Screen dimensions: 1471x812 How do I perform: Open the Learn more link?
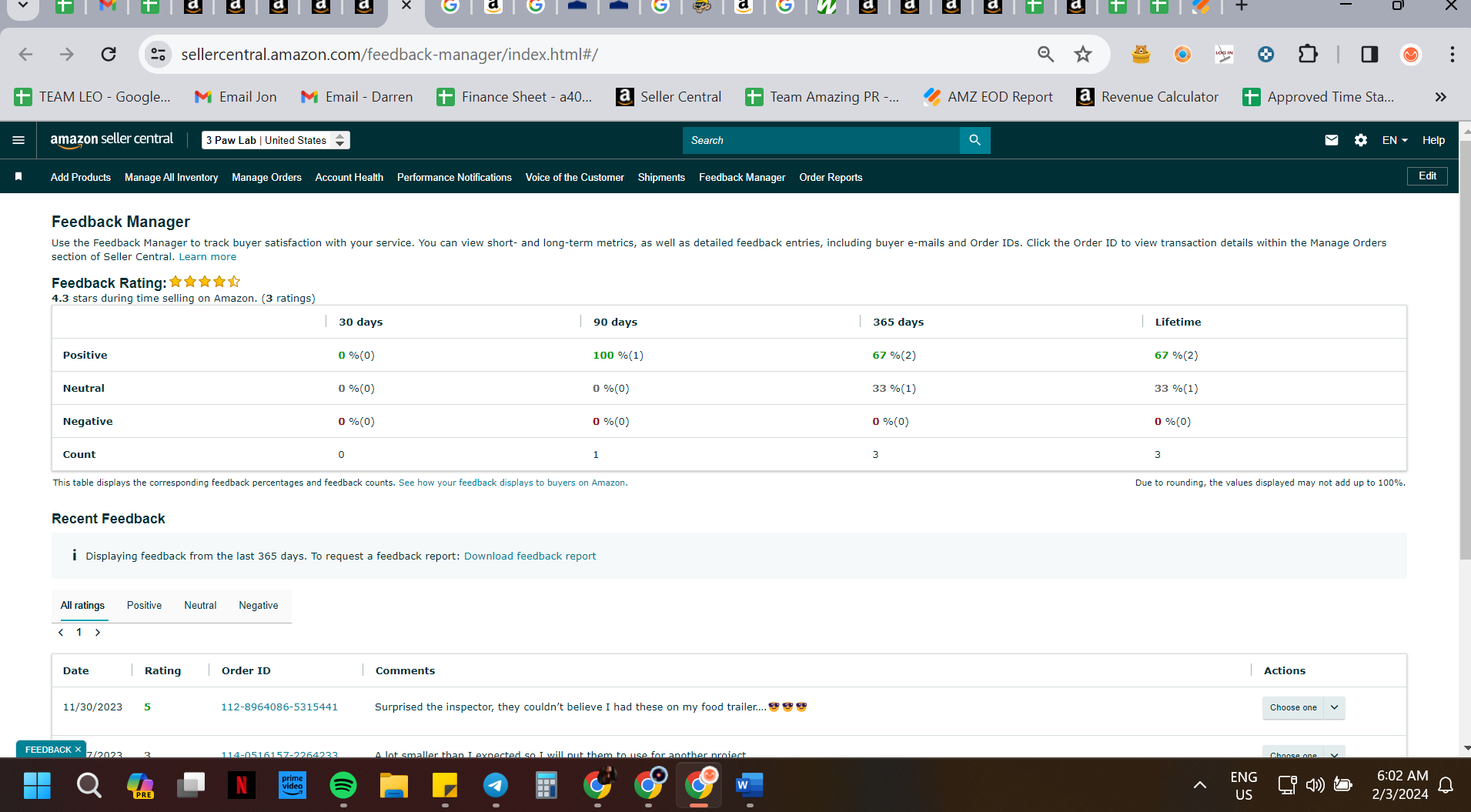[x=208, y=257]
